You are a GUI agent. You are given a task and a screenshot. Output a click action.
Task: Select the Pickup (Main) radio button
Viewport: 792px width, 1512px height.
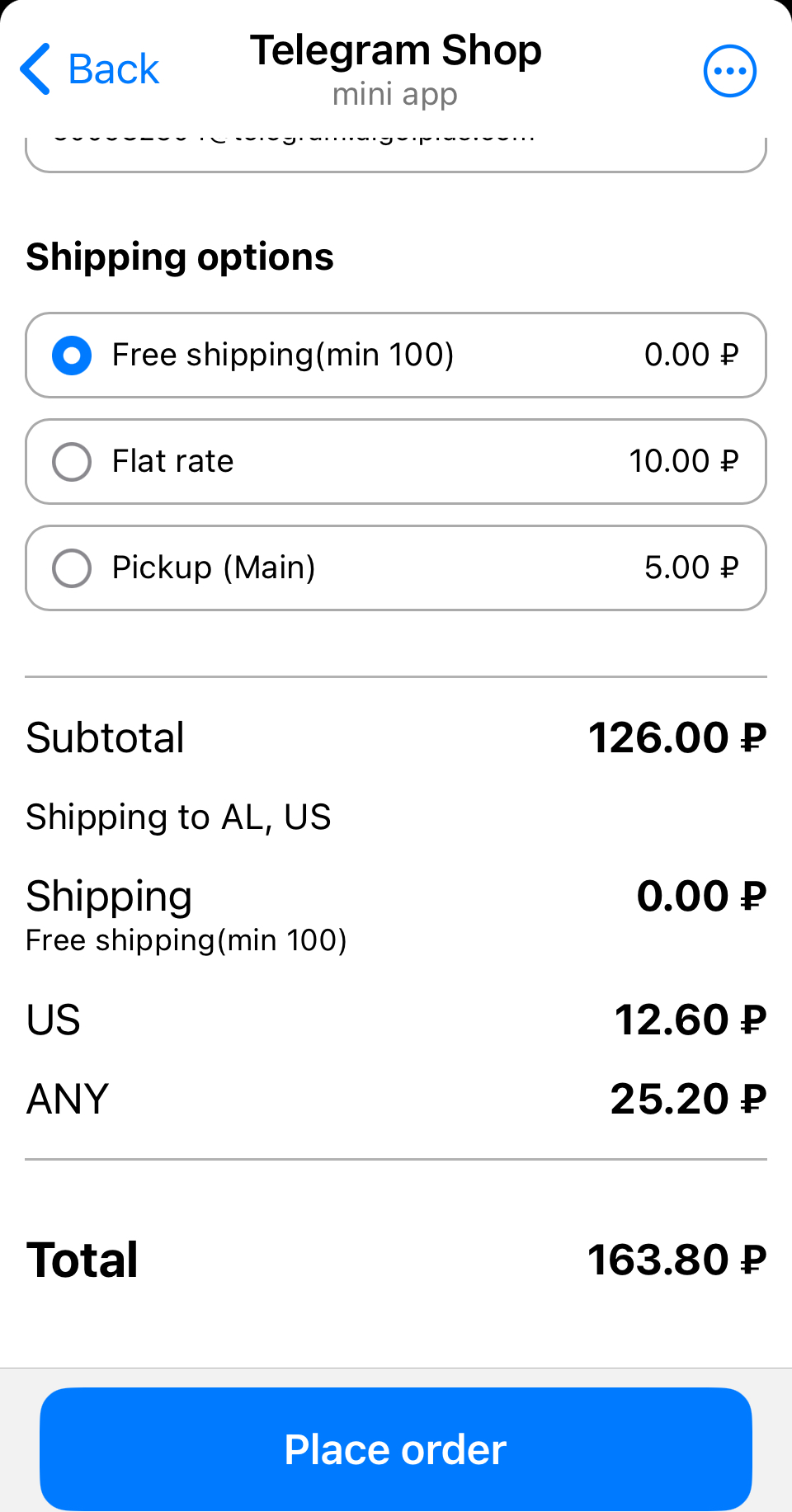[x=72, y=568]
